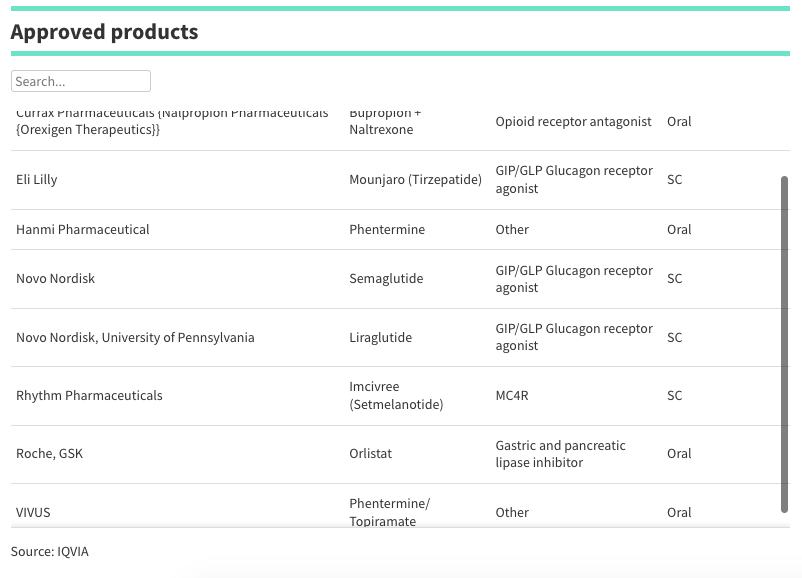The width and height of the screenshot is (802, 578).
Task: Click Gastric and pancreatic lipase inhibitor cell
Action: pyautogui.click(x=560, y=454)
